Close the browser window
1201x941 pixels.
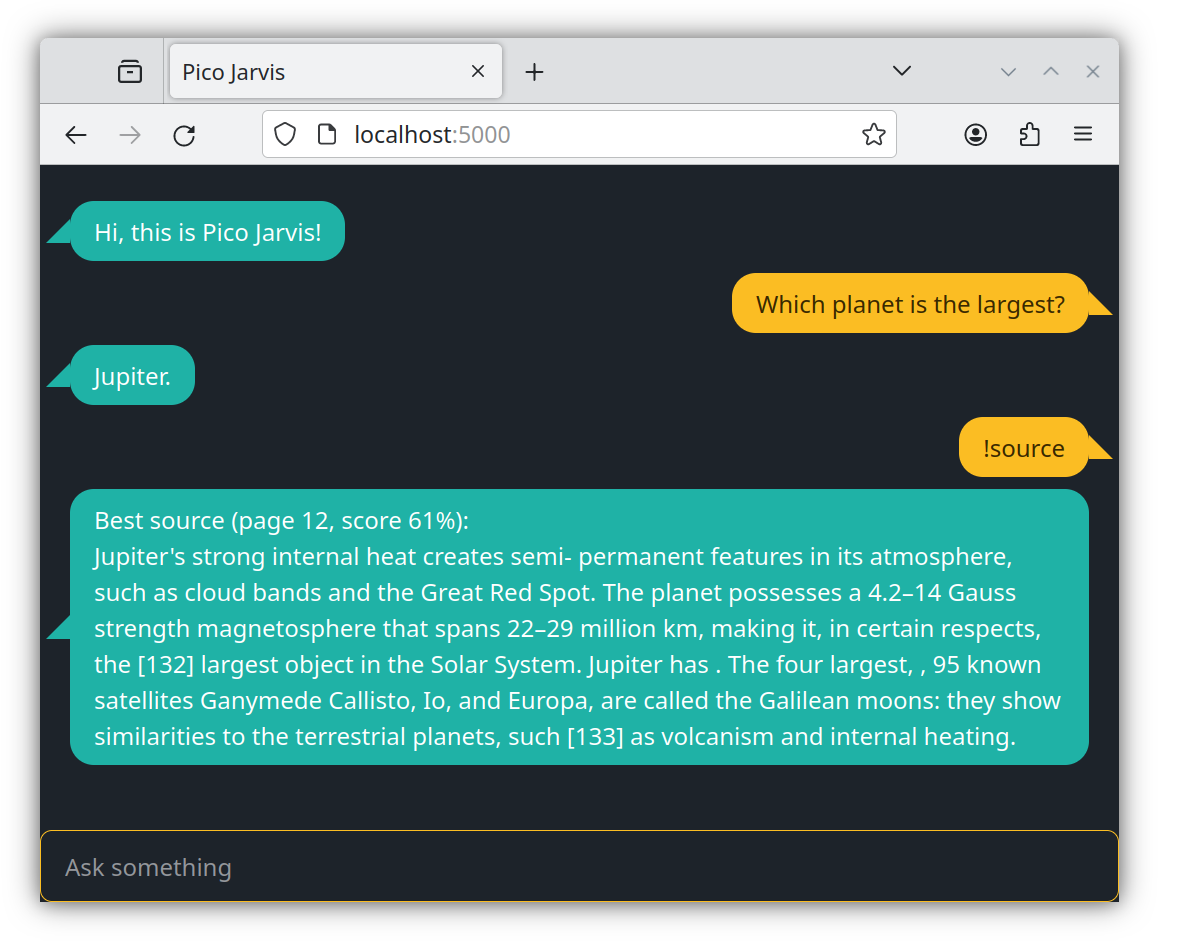[x=1093, y=71]
